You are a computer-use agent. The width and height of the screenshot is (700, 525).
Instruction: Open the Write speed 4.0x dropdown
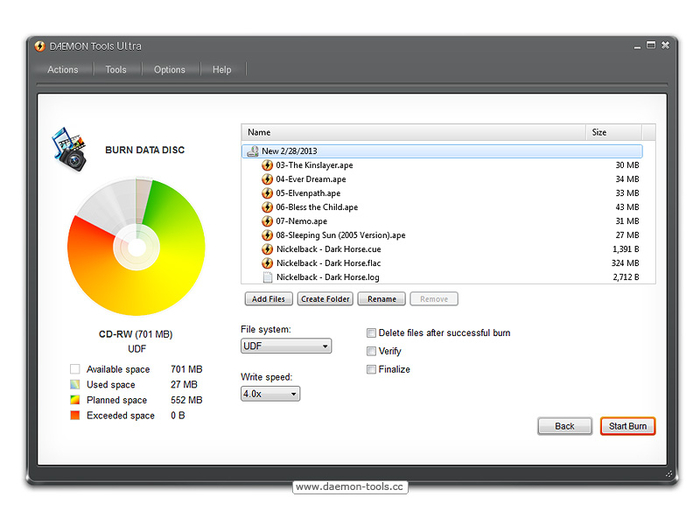pyautogui.click(x=271, y=394)
